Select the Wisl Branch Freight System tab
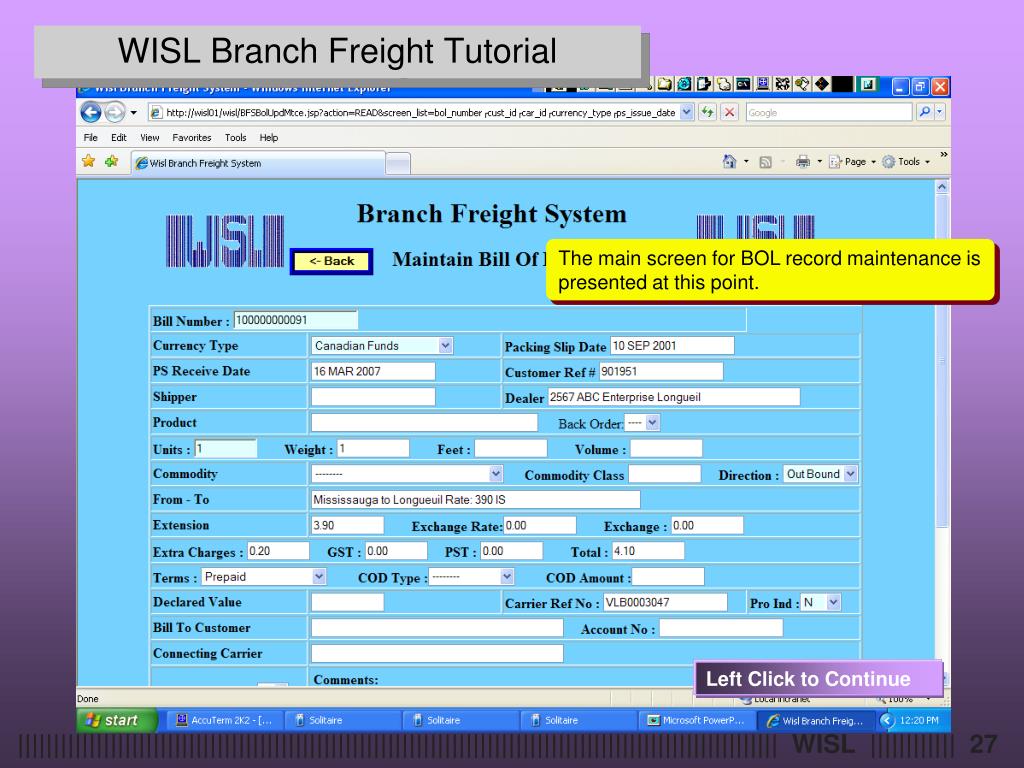The height and width of the screenshot is (768, 1024). [258, 163]
